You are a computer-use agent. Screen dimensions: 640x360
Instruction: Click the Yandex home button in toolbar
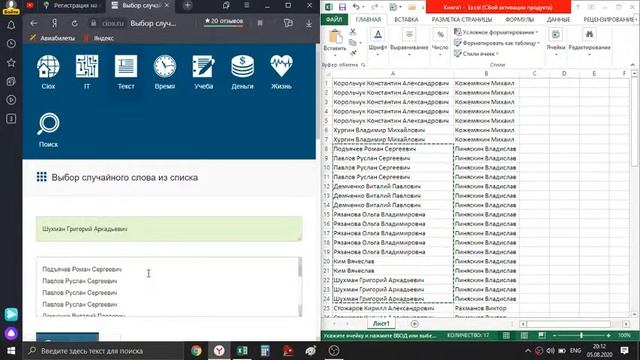[x=54, y=23]
